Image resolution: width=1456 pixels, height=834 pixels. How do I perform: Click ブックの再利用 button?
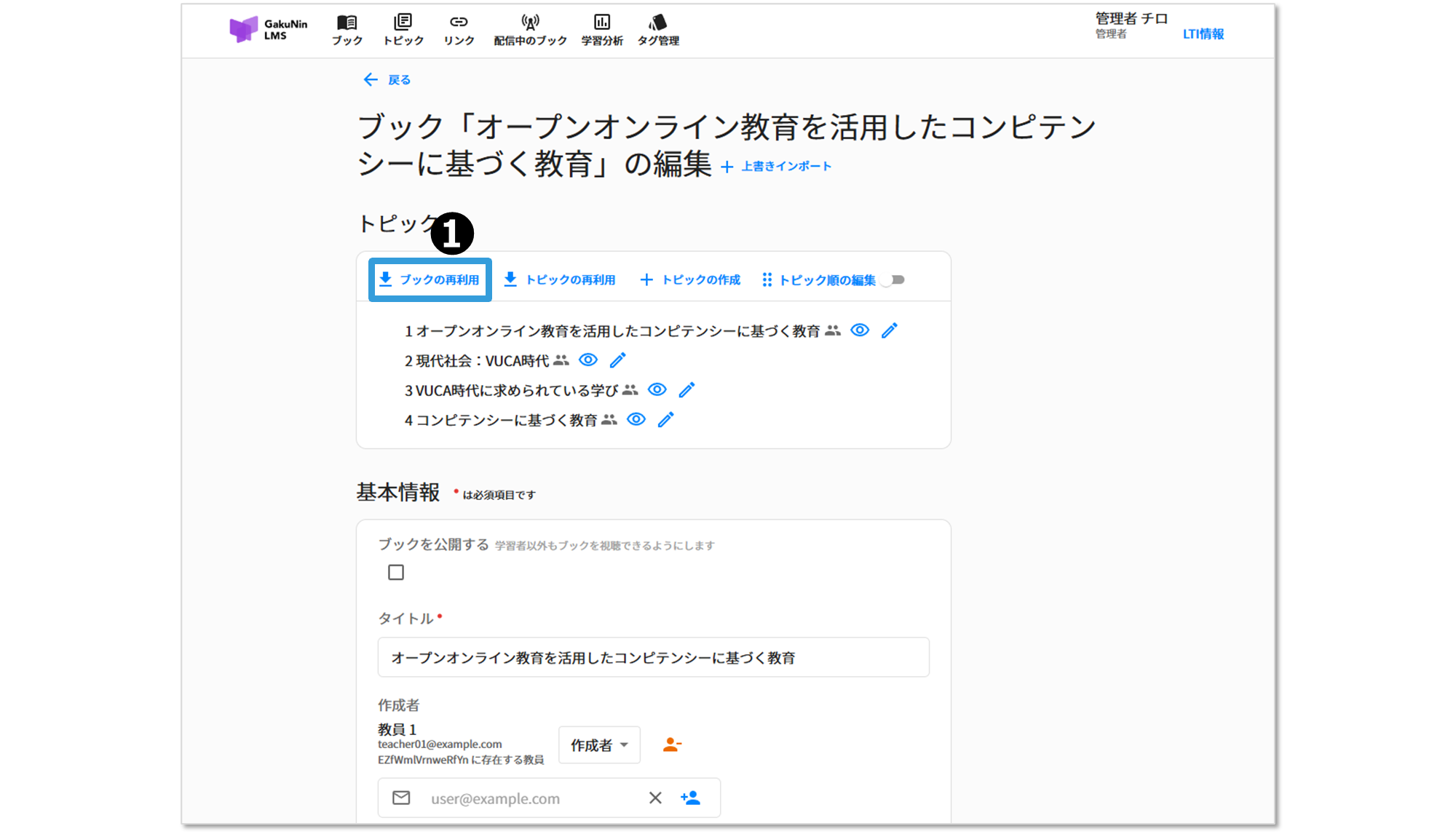tap(430, 279)
